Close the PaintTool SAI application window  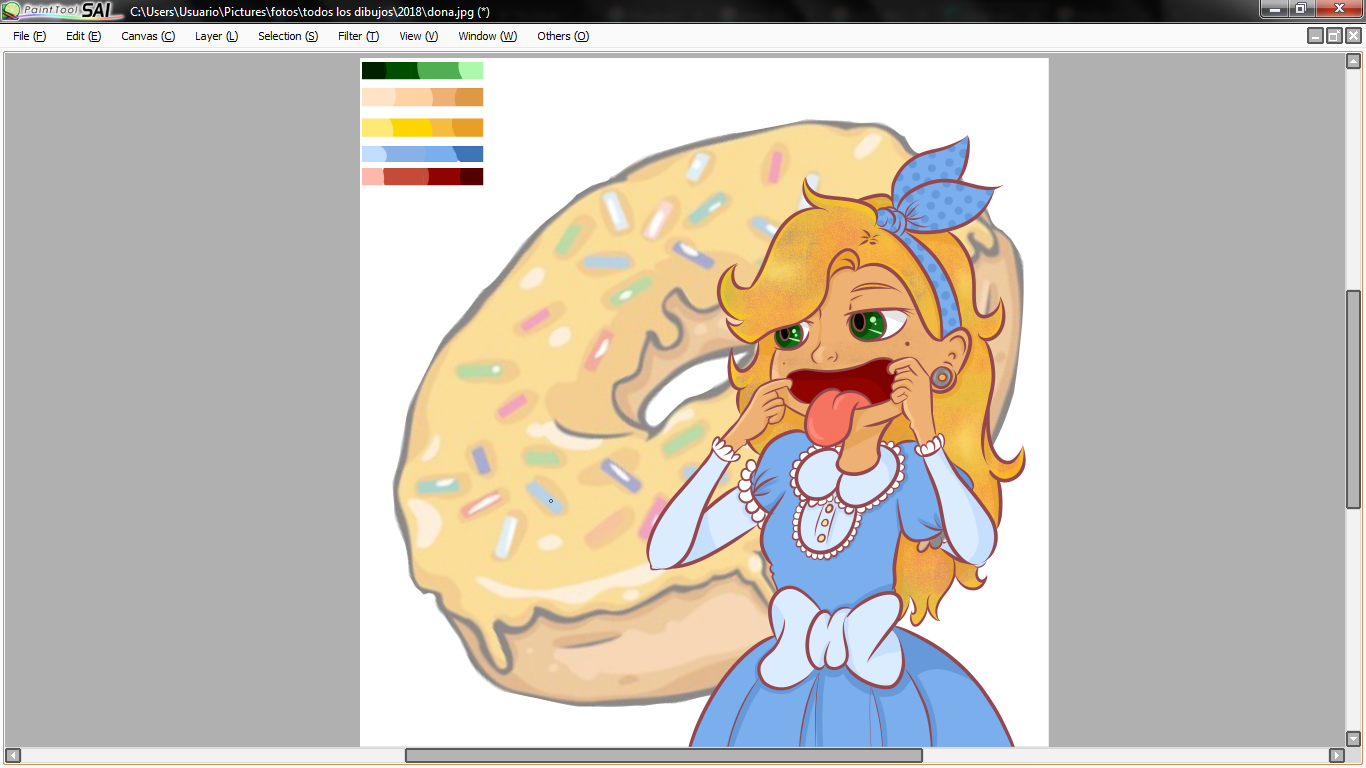[x=1338, y=8]
